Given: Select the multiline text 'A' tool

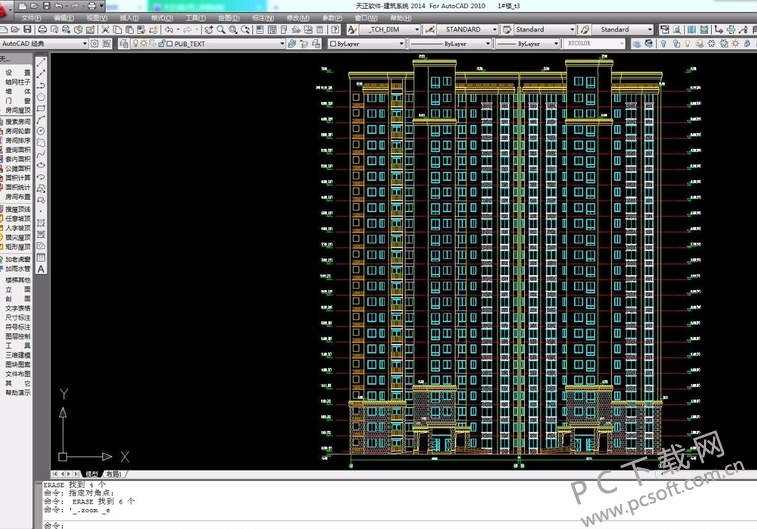Looking at the screenshot, I should click(42, 268).
